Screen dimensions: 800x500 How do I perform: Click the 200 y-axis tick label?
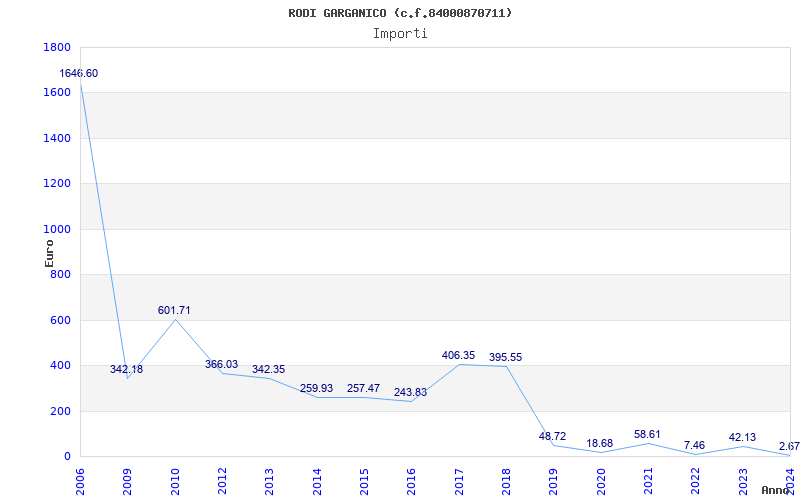pos(61,411)
